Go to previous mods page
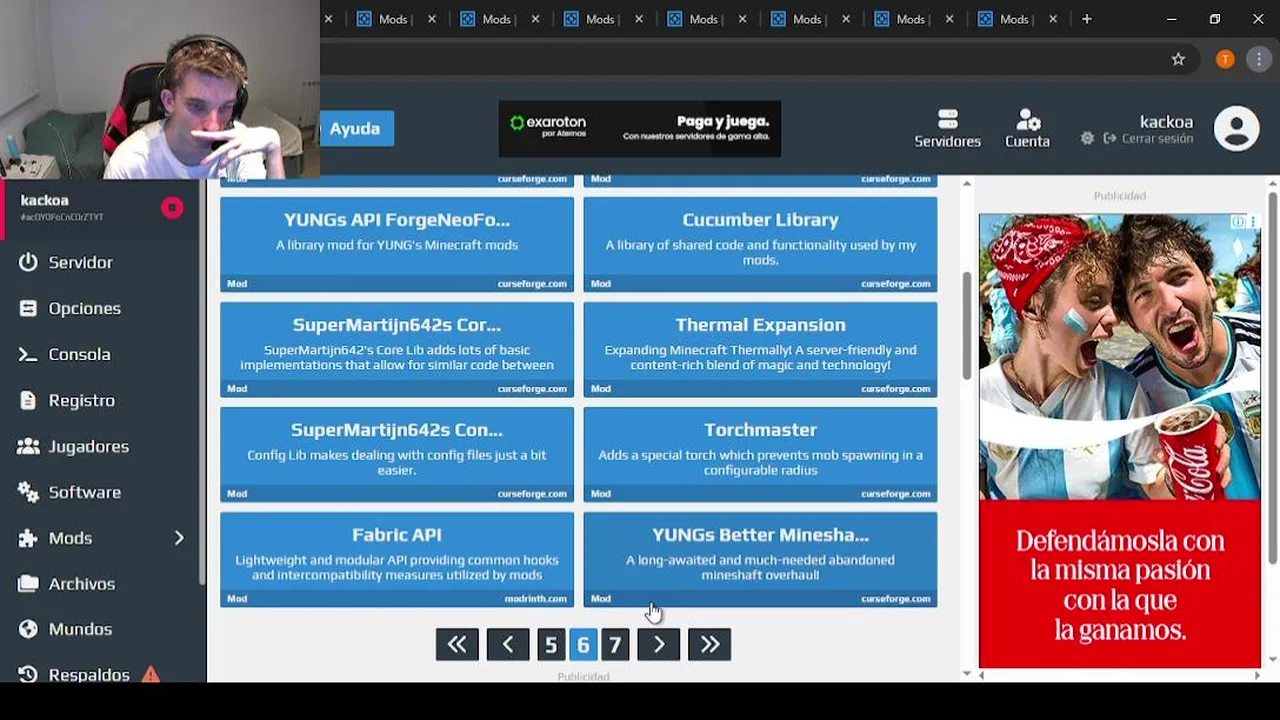1280x720 pixels. click(508, 645)
